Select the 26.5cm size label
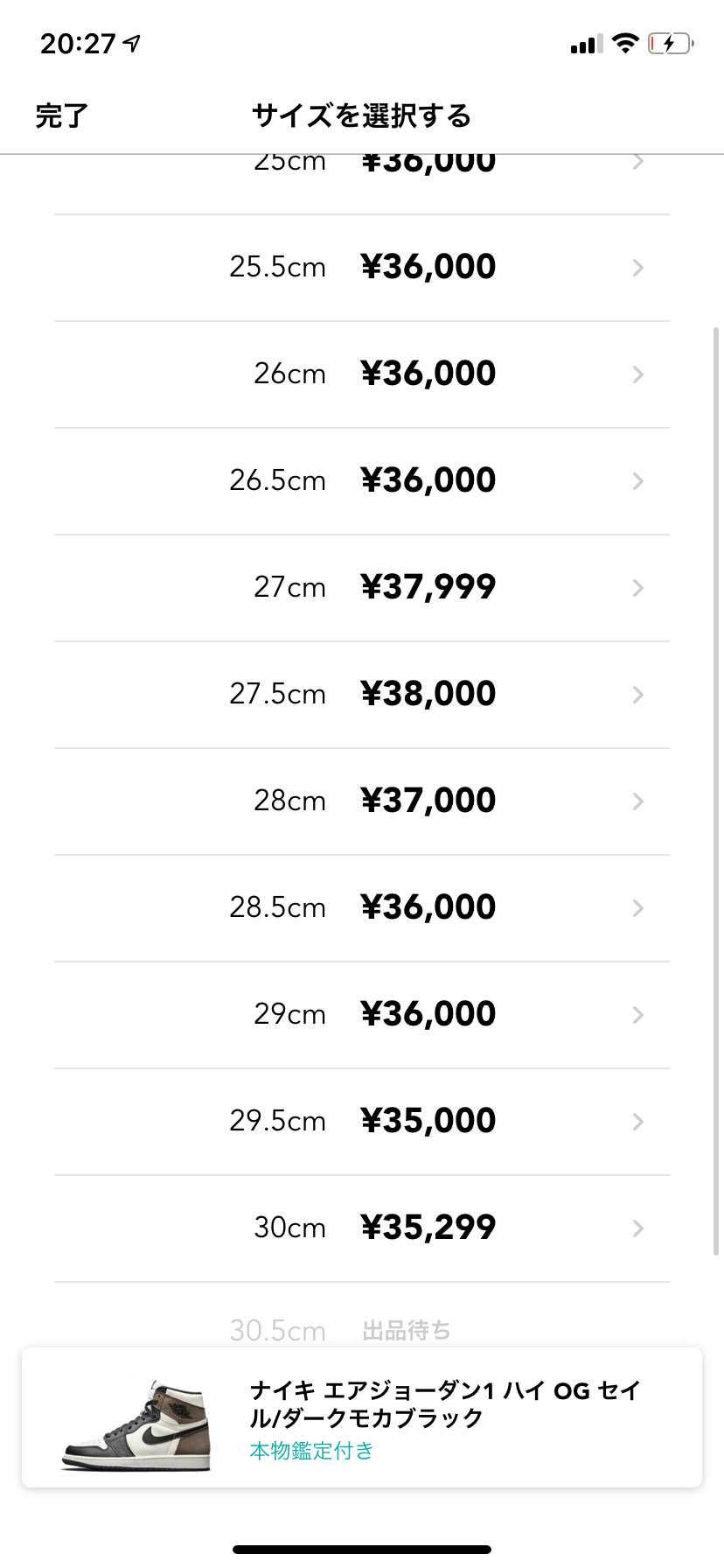The height and width of the screenshot is (1568, 724). pyautogui.click(x=277, y=480)
